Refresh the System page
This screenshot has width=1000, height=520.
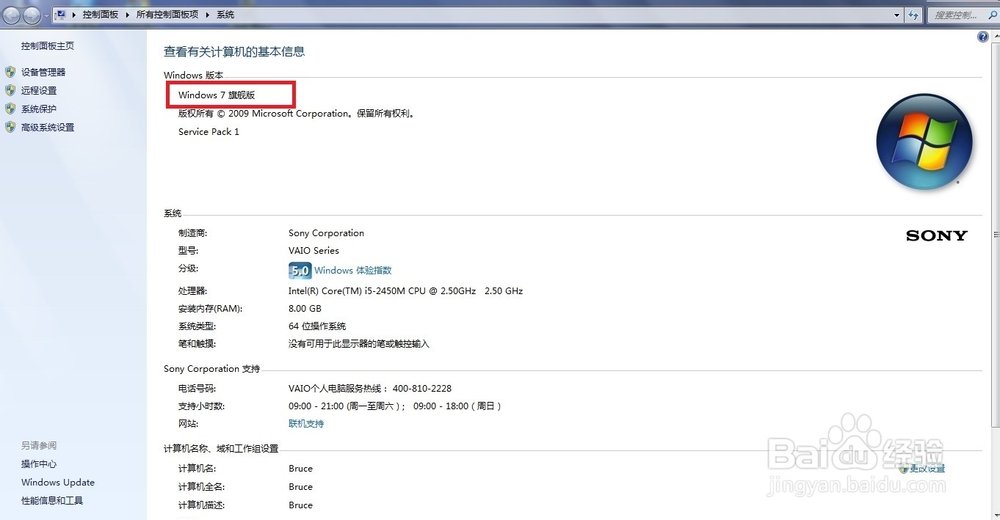[913, 15]
